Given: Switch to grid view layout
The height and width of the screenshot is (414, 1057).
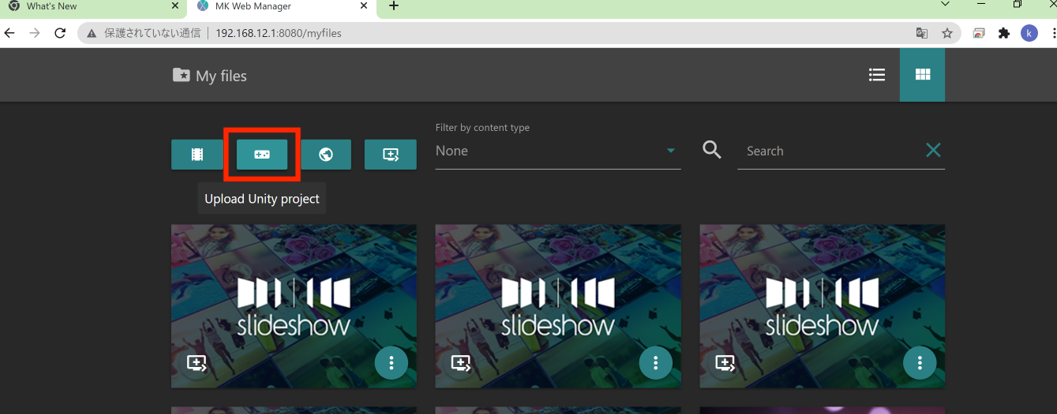Looking at the screenshot, I should pyautogui.click(x=922, y=75).
